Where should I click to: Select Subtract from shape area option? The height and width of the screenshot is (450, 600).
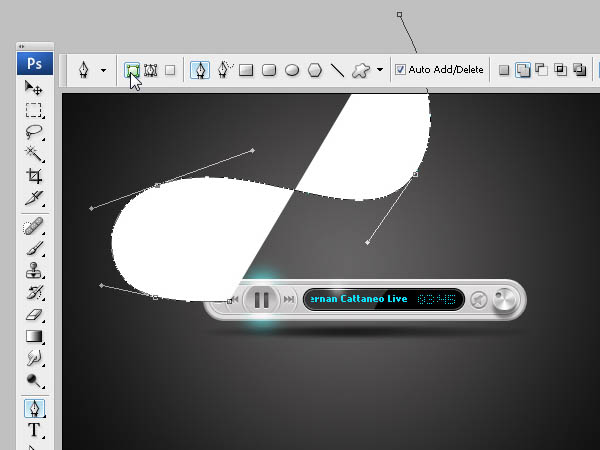541,70
